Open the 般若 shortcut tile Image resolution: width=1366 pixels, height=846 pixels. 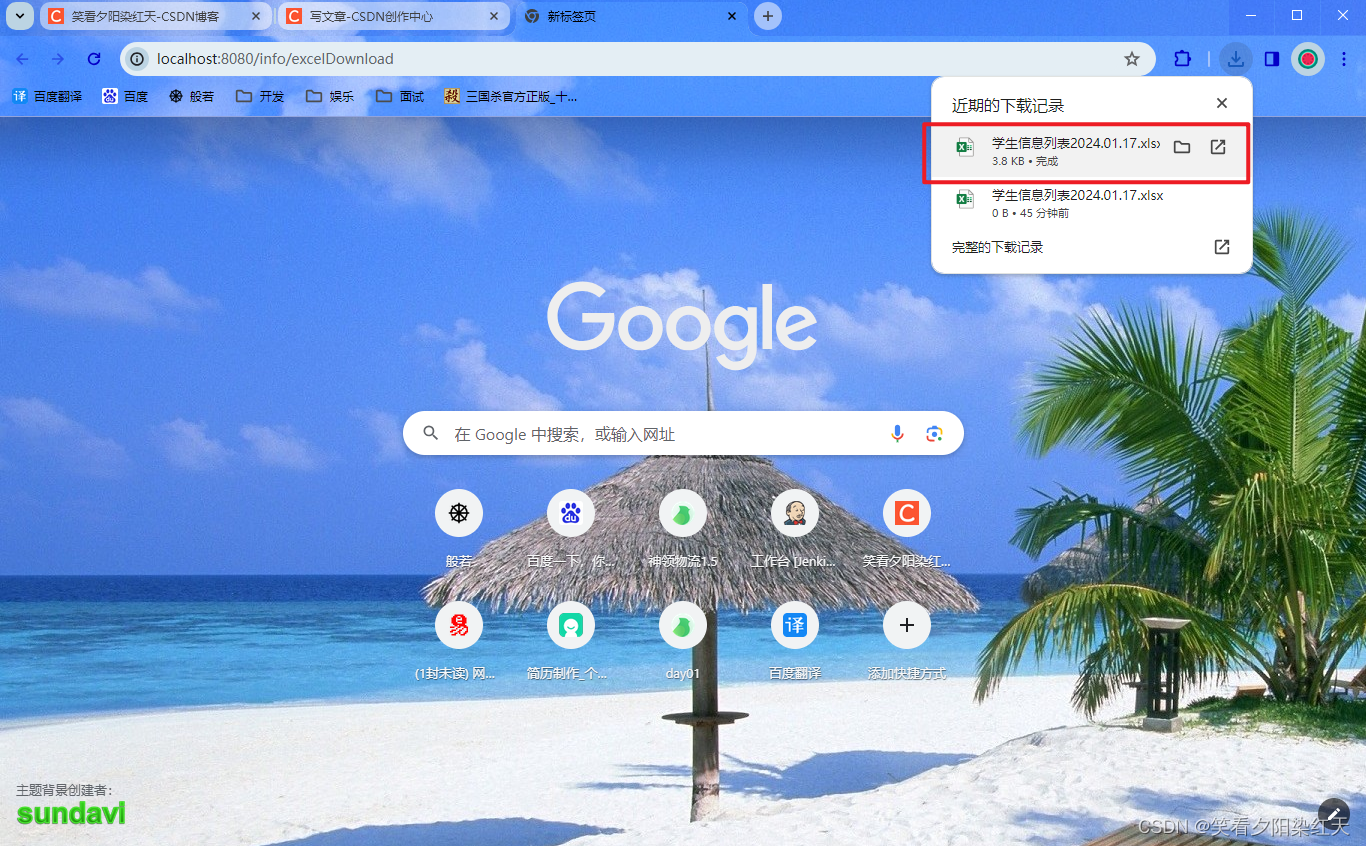459,530
